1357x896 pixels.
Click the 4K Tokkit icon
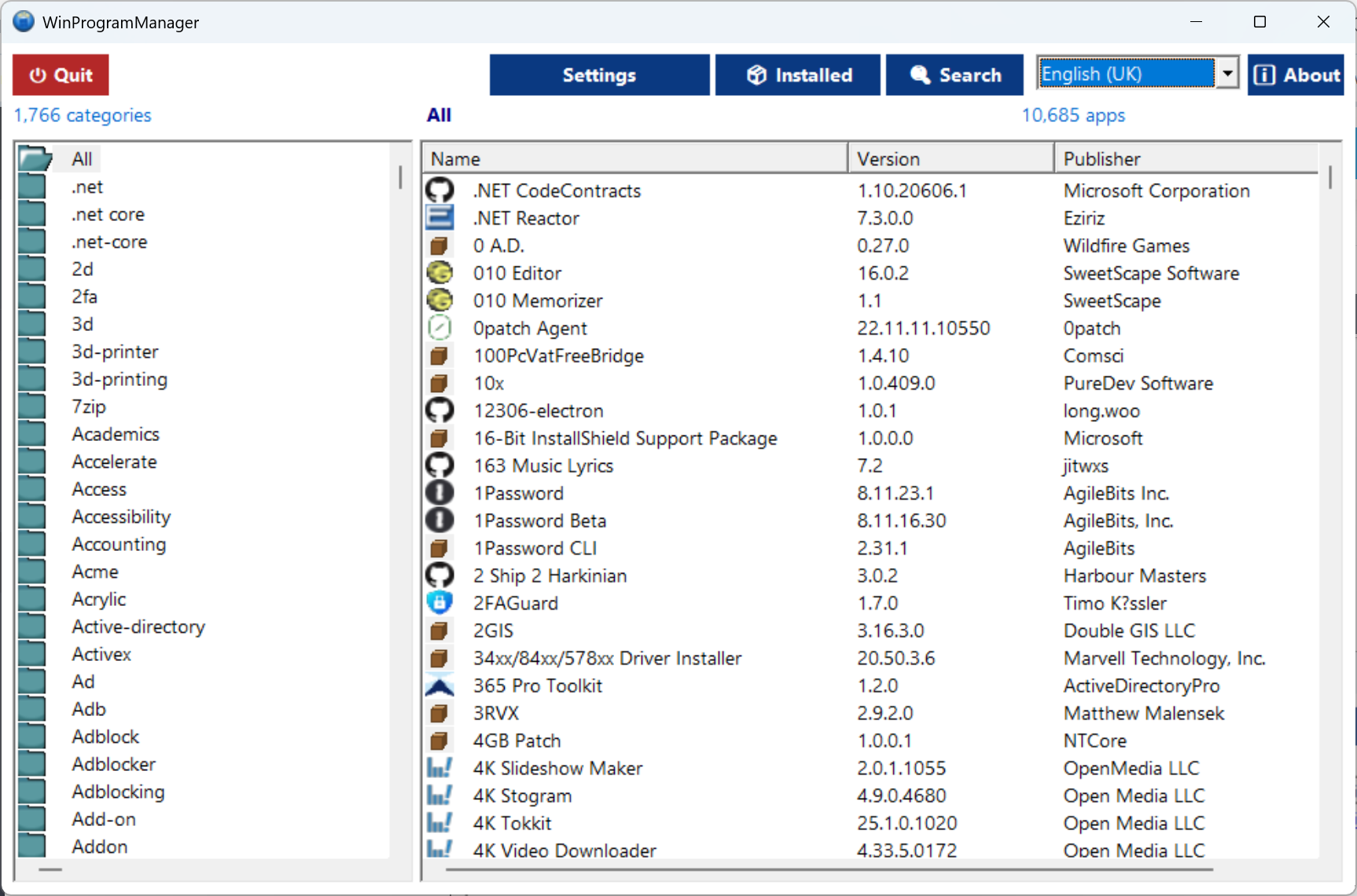[x=439, y=823]
